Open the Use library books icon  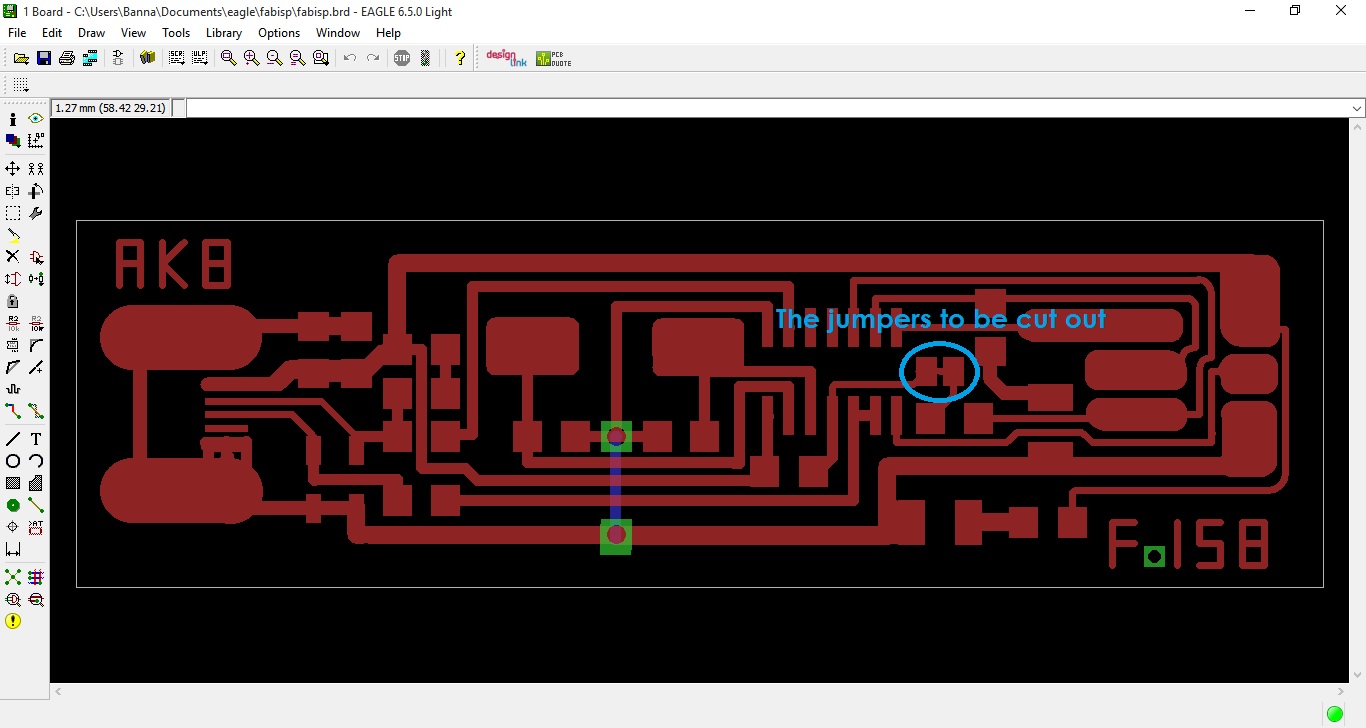pyautogui.click(x=148, y=58)
